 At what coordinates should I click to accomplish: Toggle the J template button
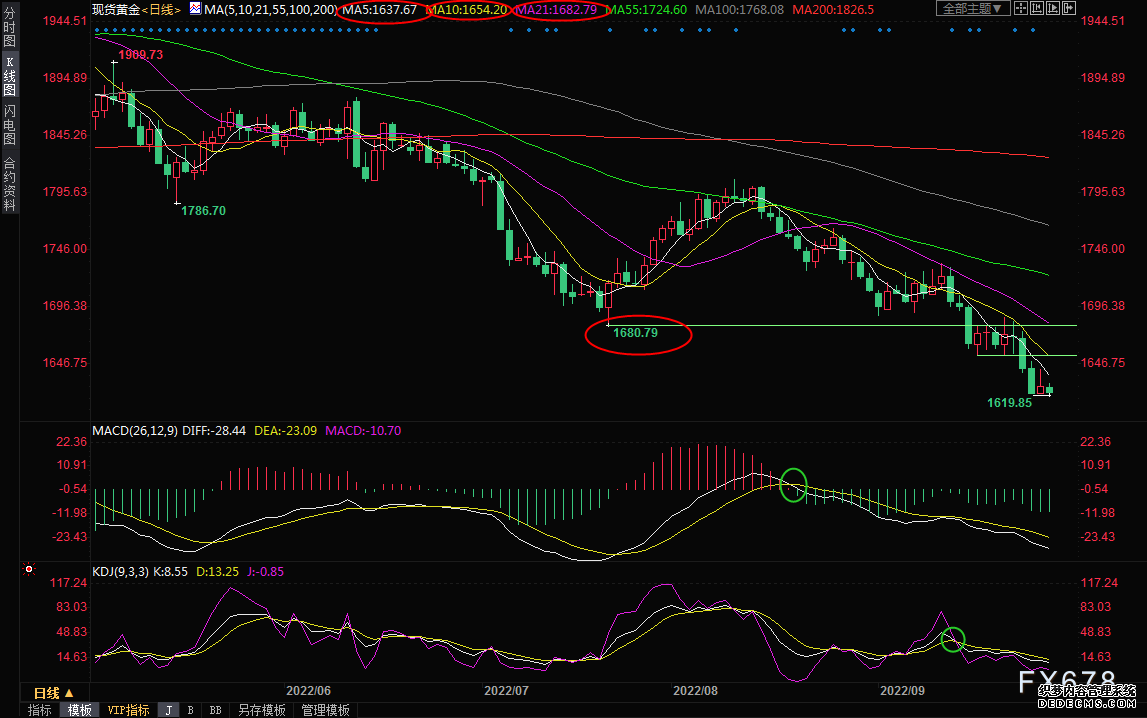click(168, 710)
